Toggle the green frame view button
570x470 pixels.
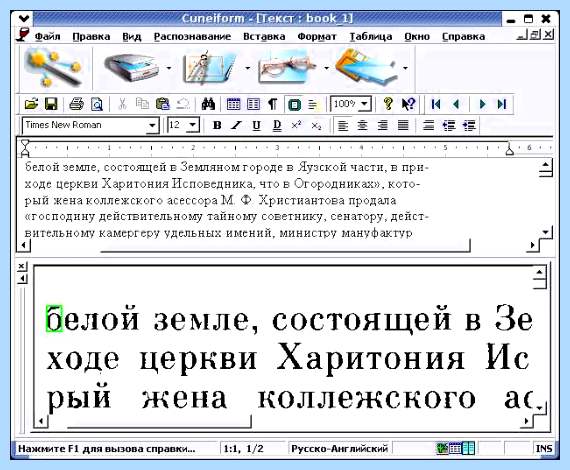point(294,105)
